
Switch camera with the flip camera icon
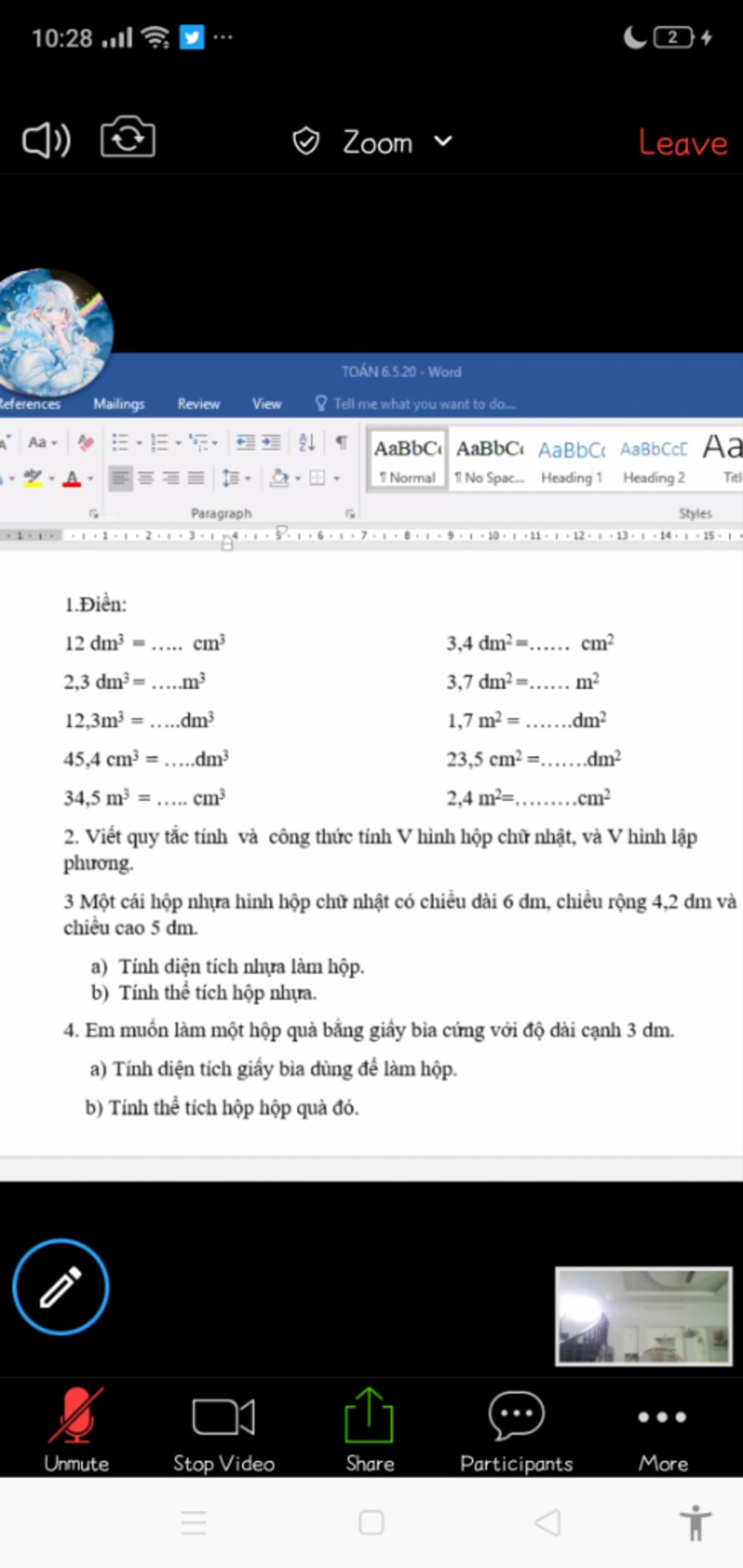click(x=128, y=137)
